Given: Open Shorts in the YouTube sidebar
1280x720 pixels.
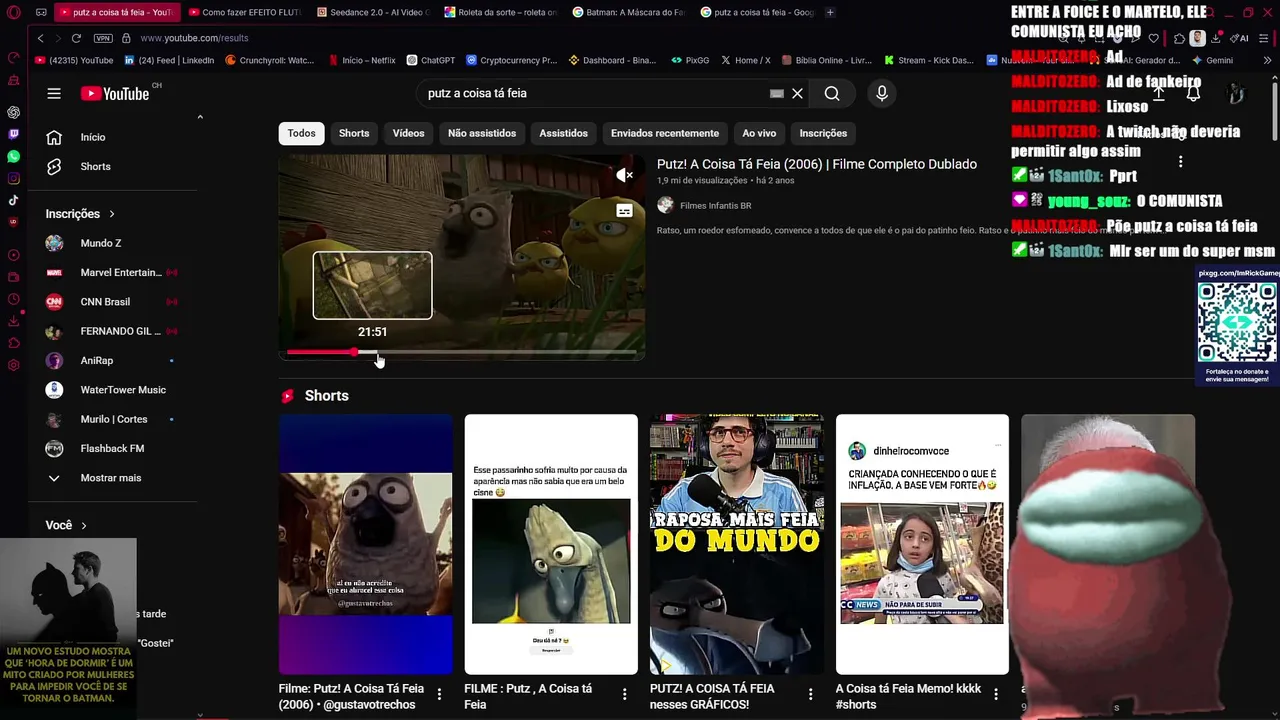Looking at the screenshot, I should 97,166.
